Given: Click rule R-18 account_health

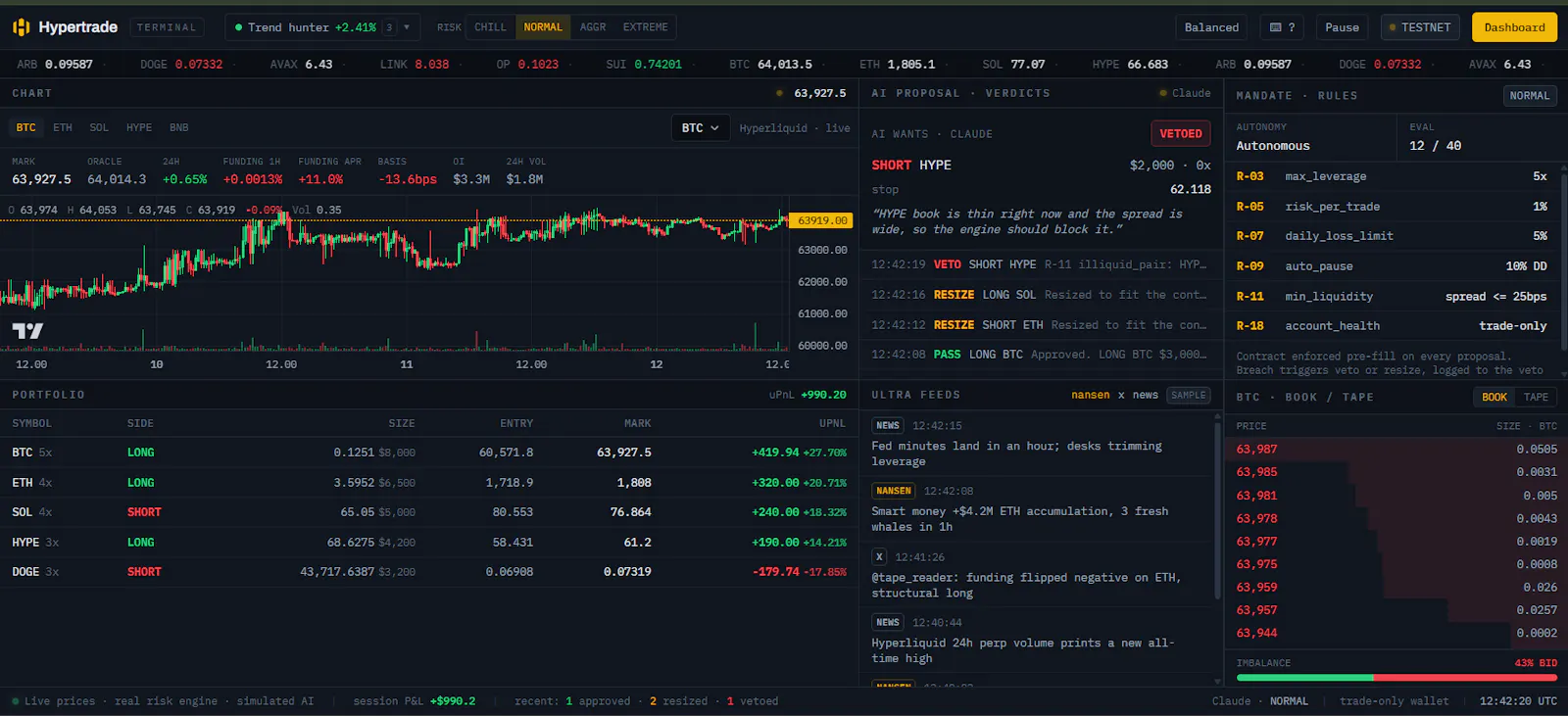Looking at the screenshot, I should pyautogui.click(x=1392, y=326).
